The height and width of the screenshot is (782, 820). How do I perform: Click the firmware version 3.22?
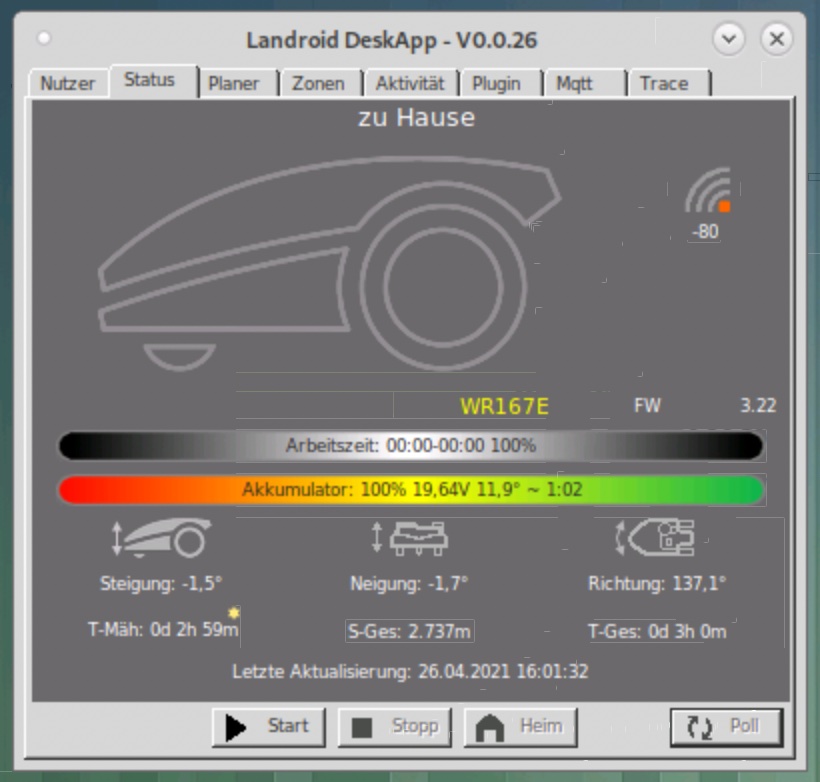click(758, 405)
